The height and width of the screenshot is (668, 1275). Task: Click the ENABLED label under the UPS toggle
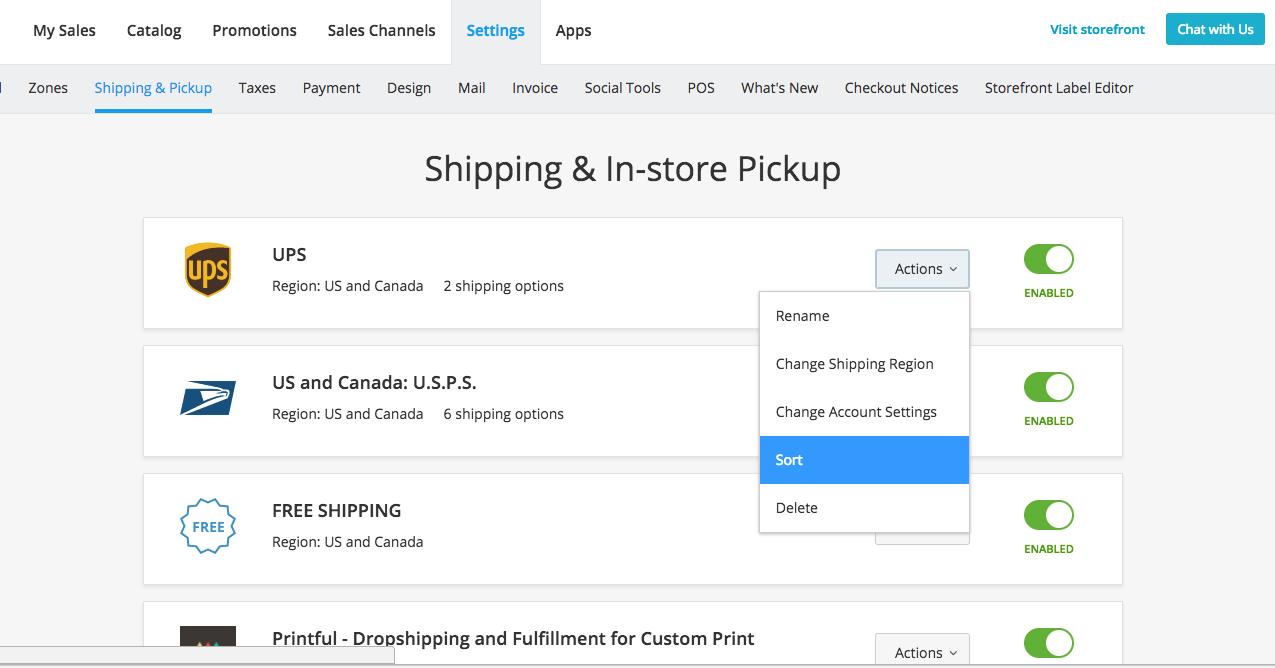(x=1049, y=293)
